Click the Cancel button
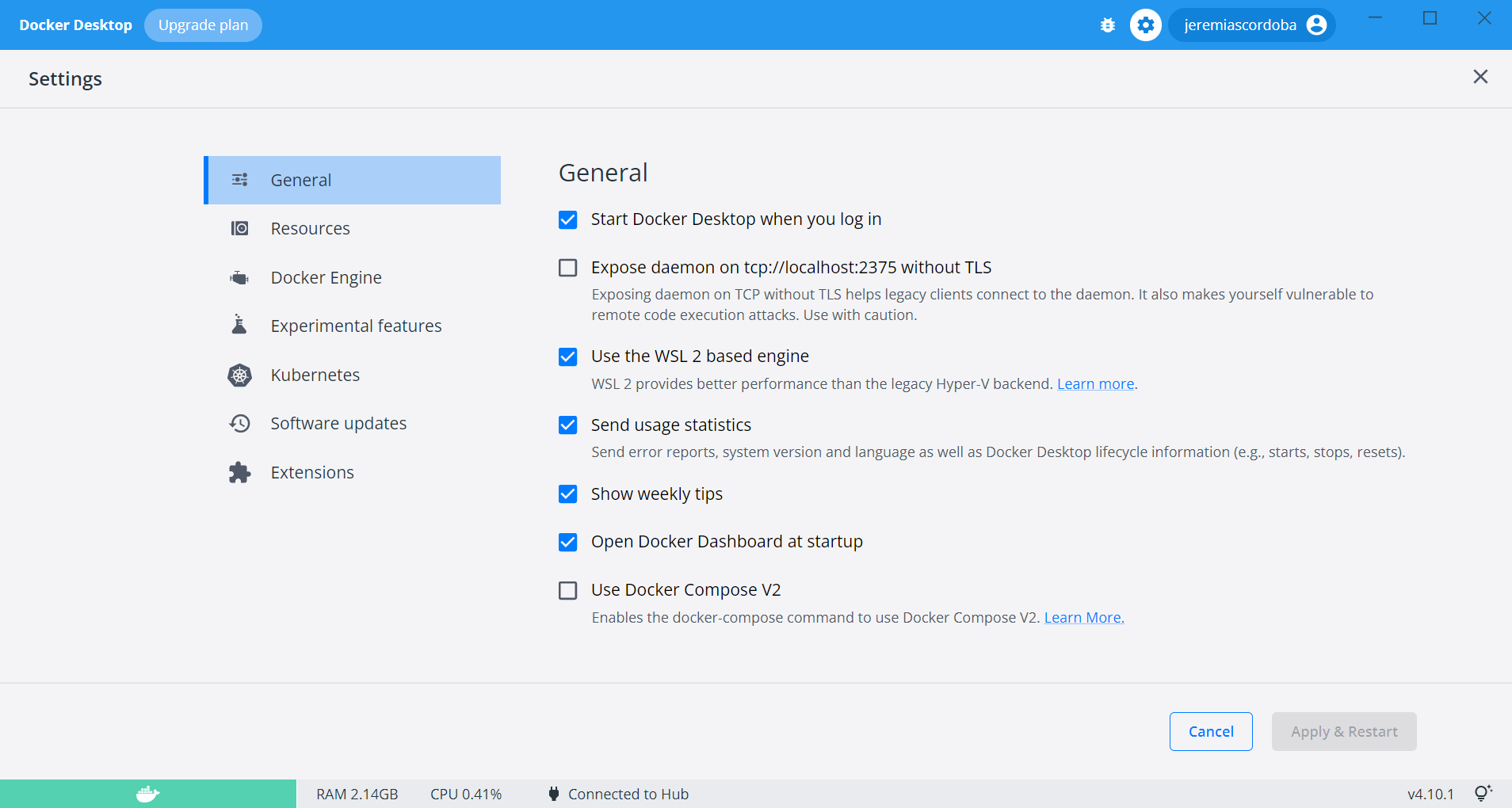1512x808 pixels. pos(1211,731)
